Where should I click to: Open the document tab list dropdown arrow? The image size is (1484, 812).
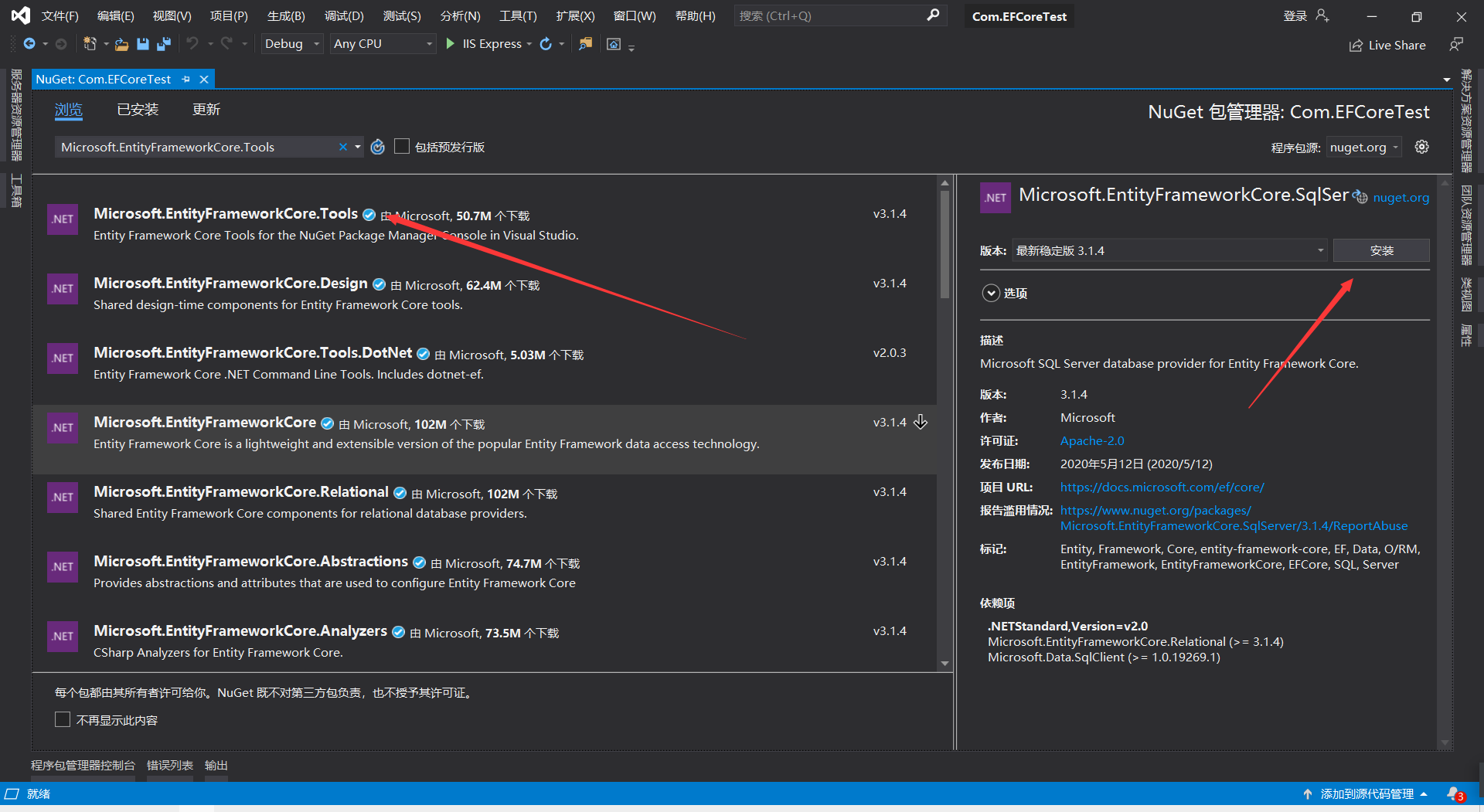[1446, 80]
